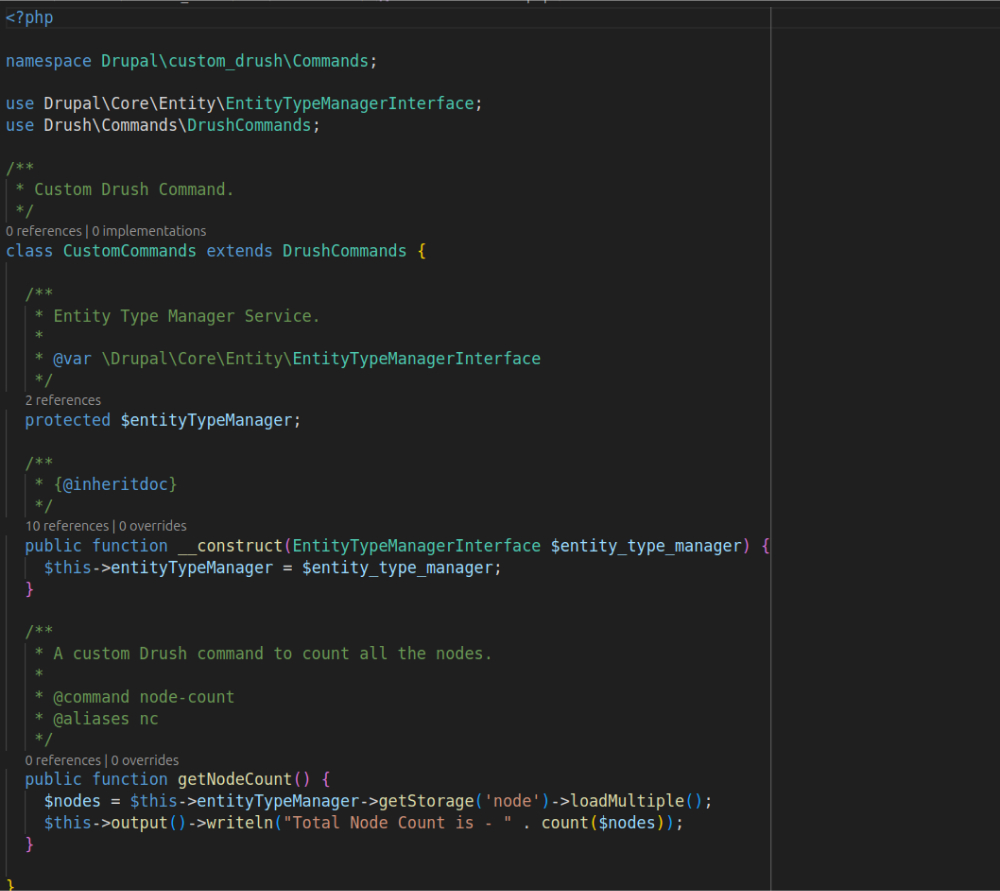The image size is (1000, 891).
Task: Click the closing brace of the getNodeCount method
Action: point(29,844)
